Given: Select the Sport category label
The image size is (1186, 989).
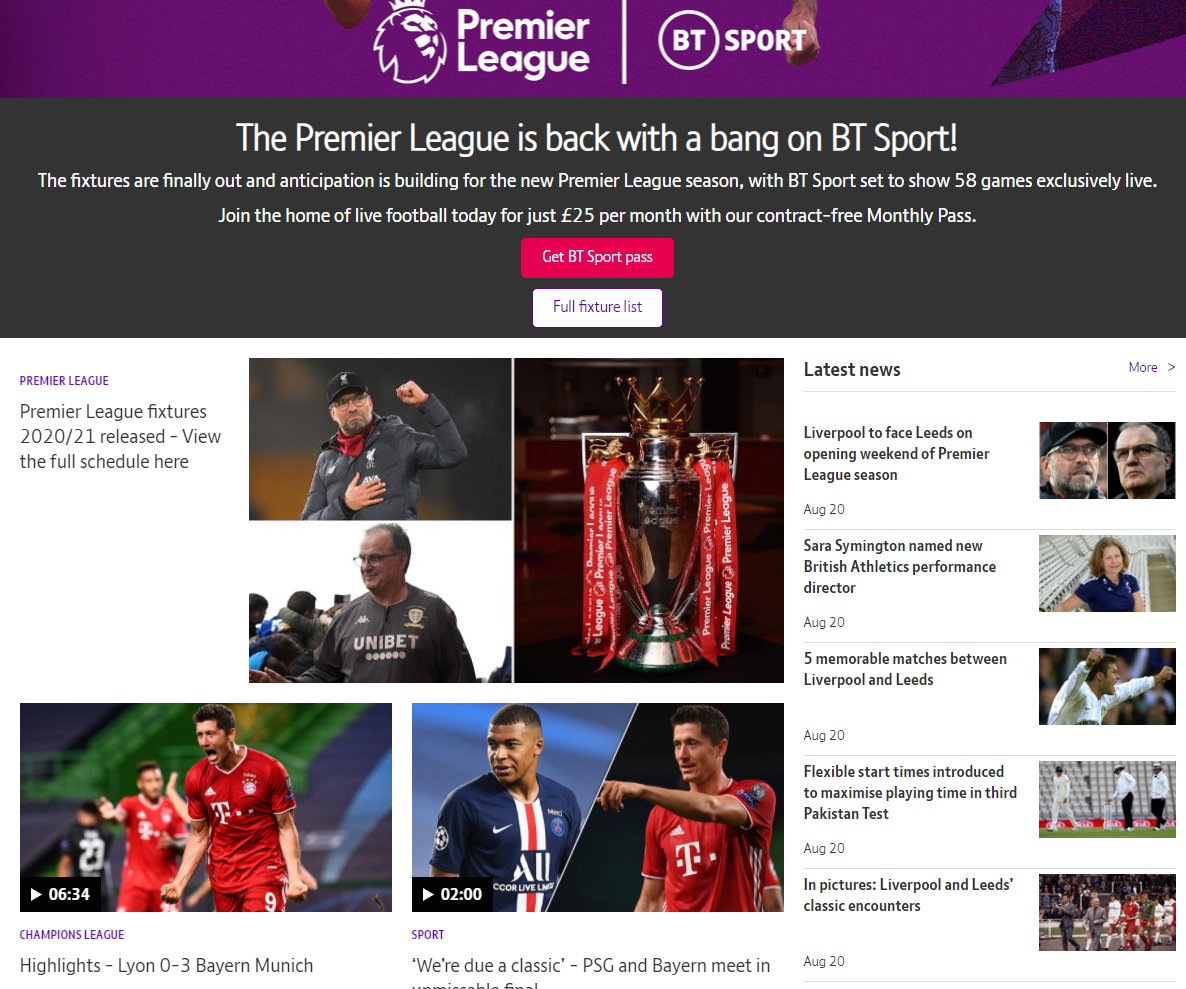Looking at the screenshot, I should point(428,935).
